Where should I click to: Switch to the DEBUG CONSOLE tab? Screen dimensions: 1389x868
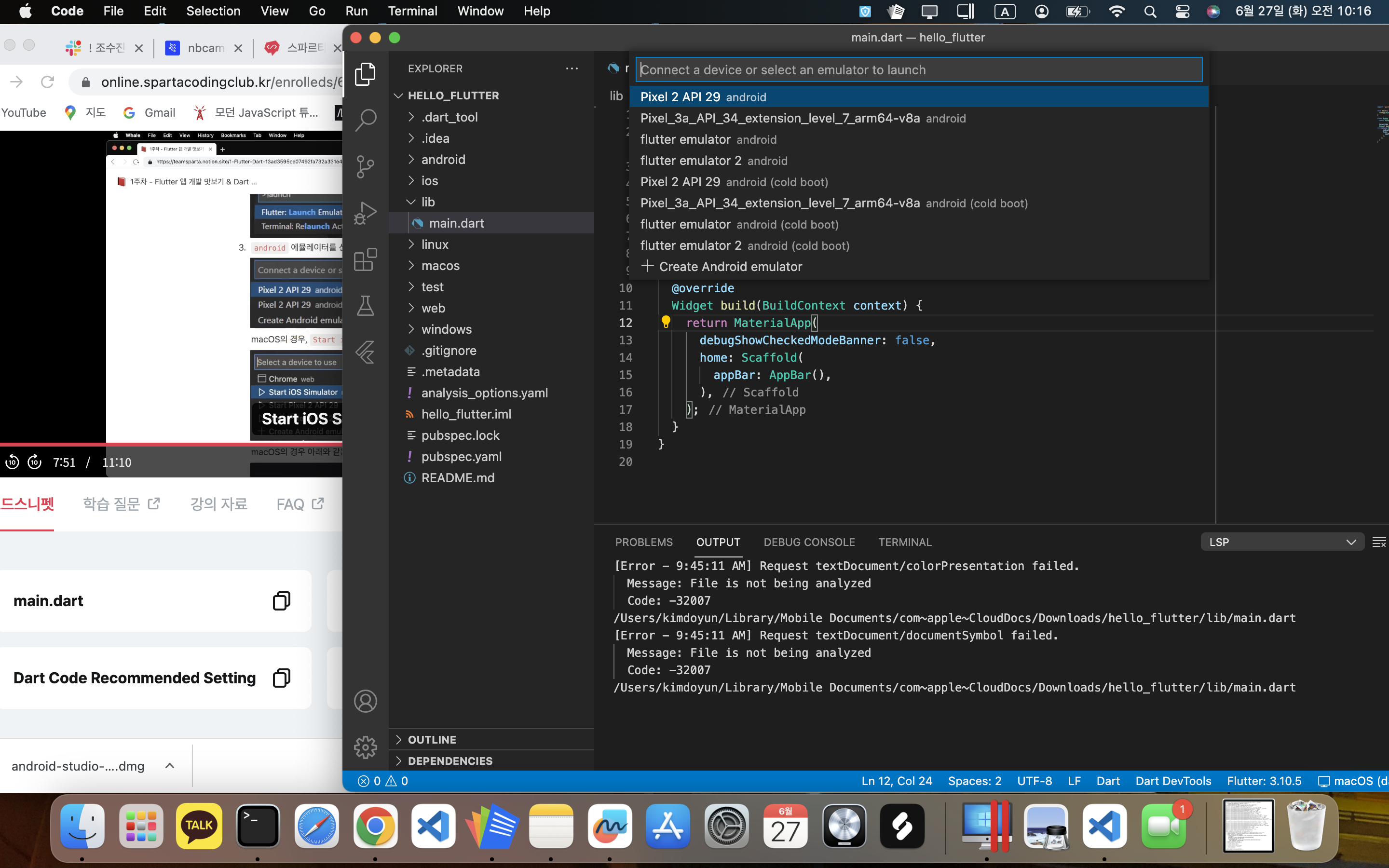[809, 542]
